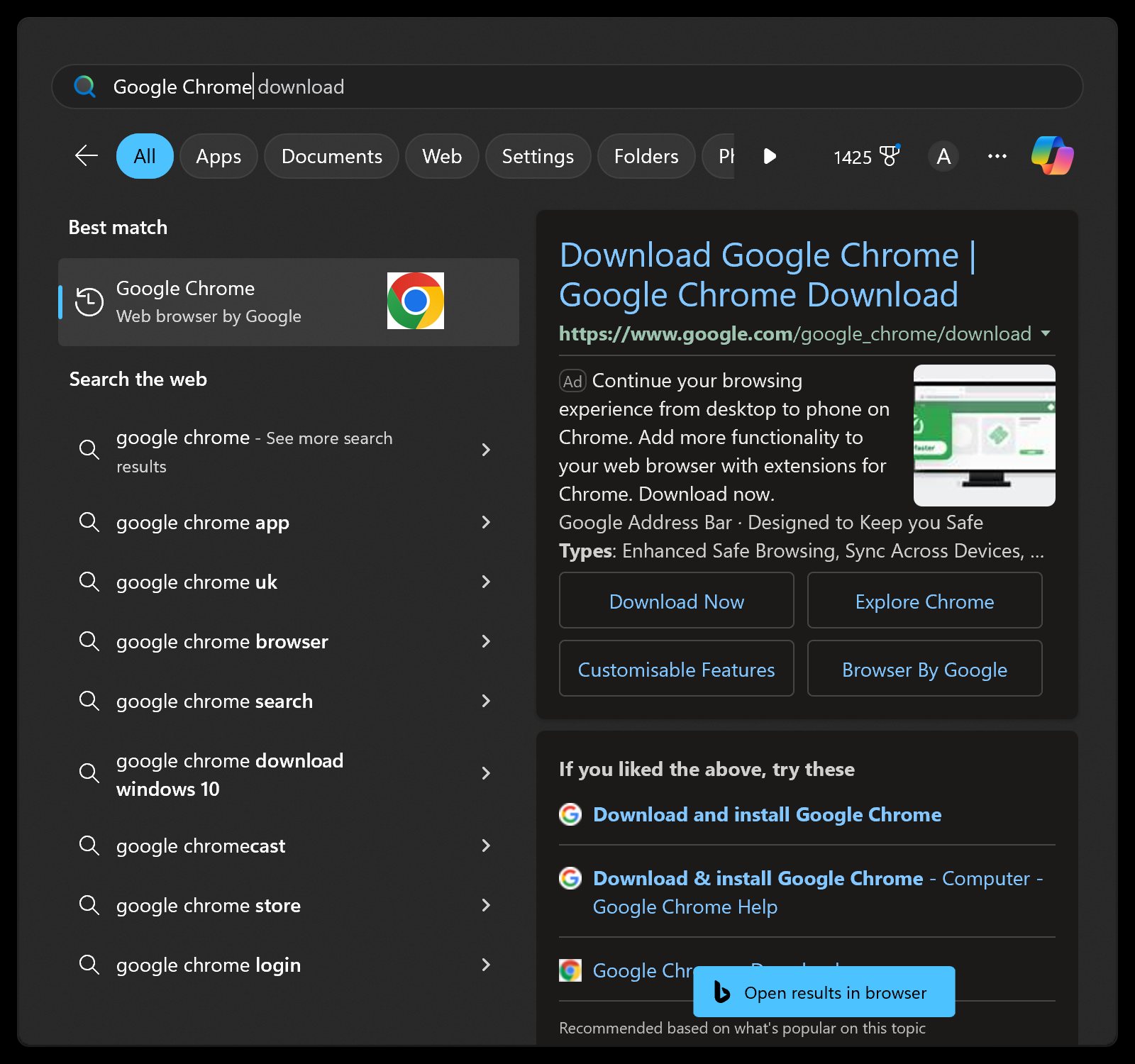
Task: Expand the google chromecast suggestion arrow
Action: click(x=486, y=846)
